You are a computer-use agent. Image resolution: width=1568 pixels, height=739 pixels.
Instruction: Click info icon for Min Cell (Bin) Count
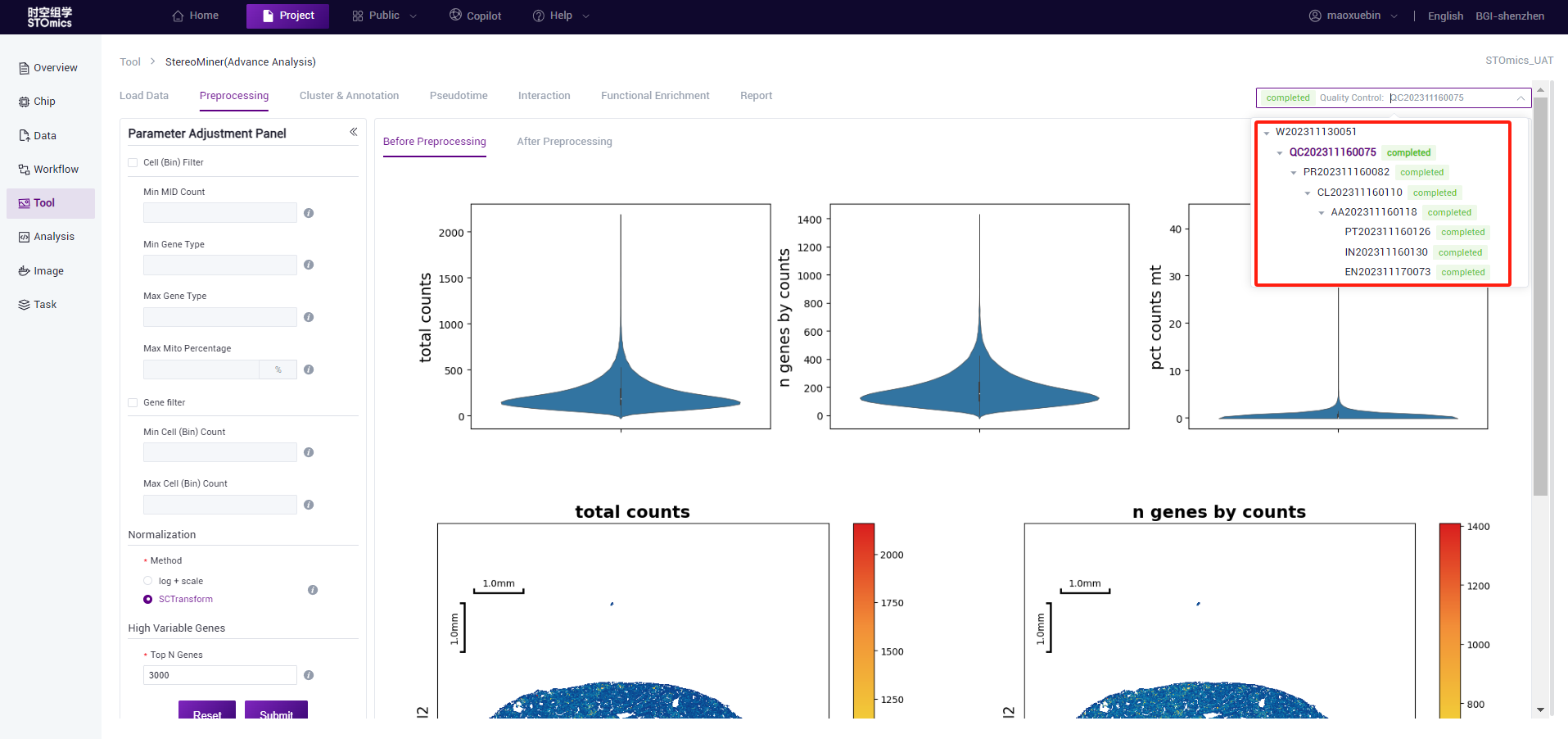pyautogui.click(x=309, y=452)
